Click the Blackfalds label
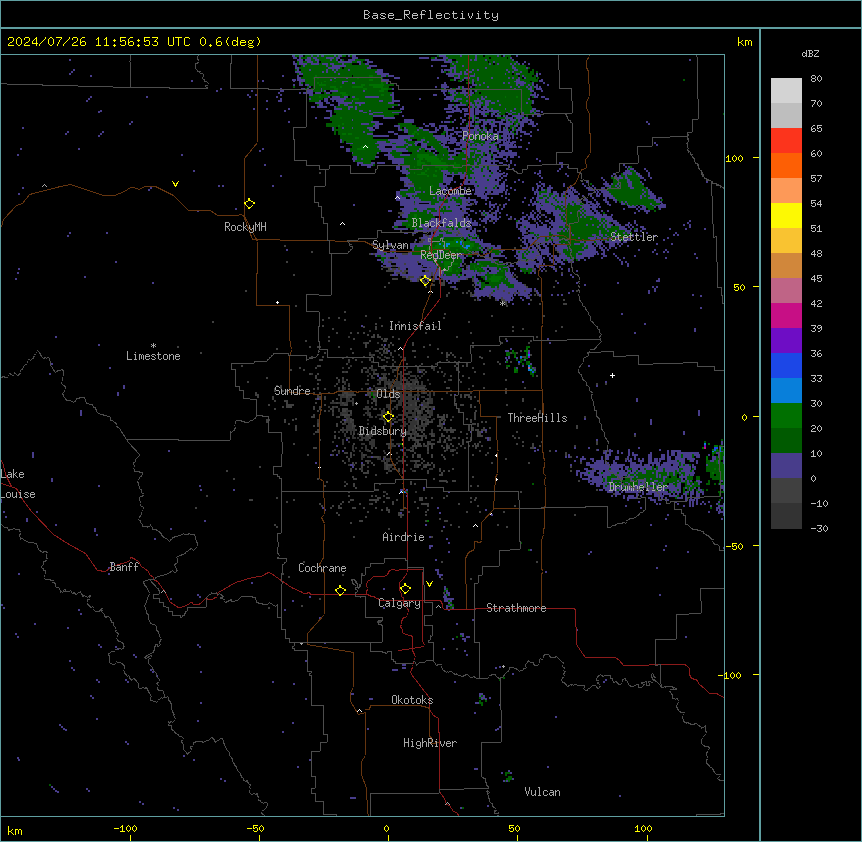The width and height of the screenshot is (862, 842). tap(441, 223)
